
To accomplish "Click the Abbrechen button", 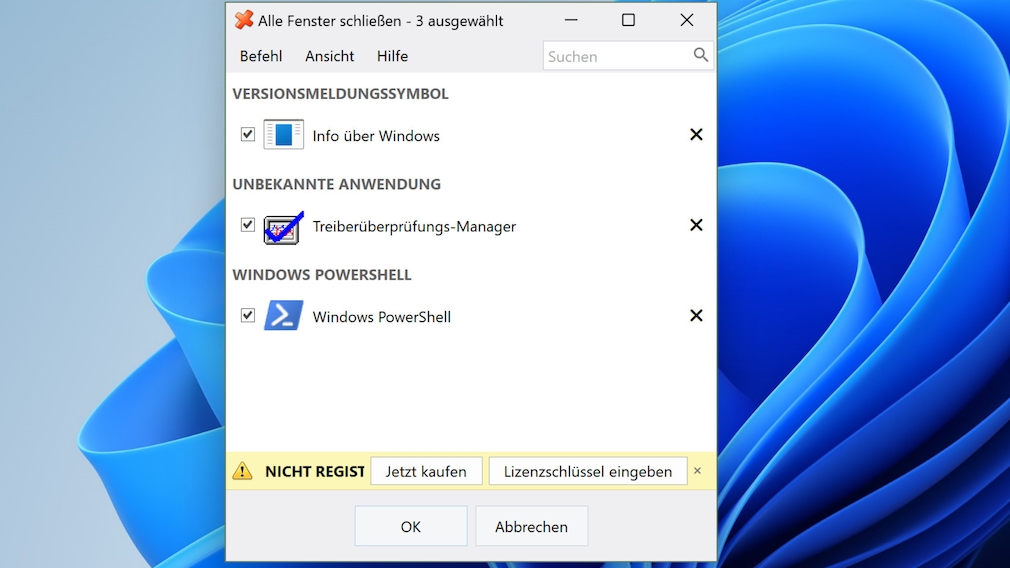I will point(531,526).
